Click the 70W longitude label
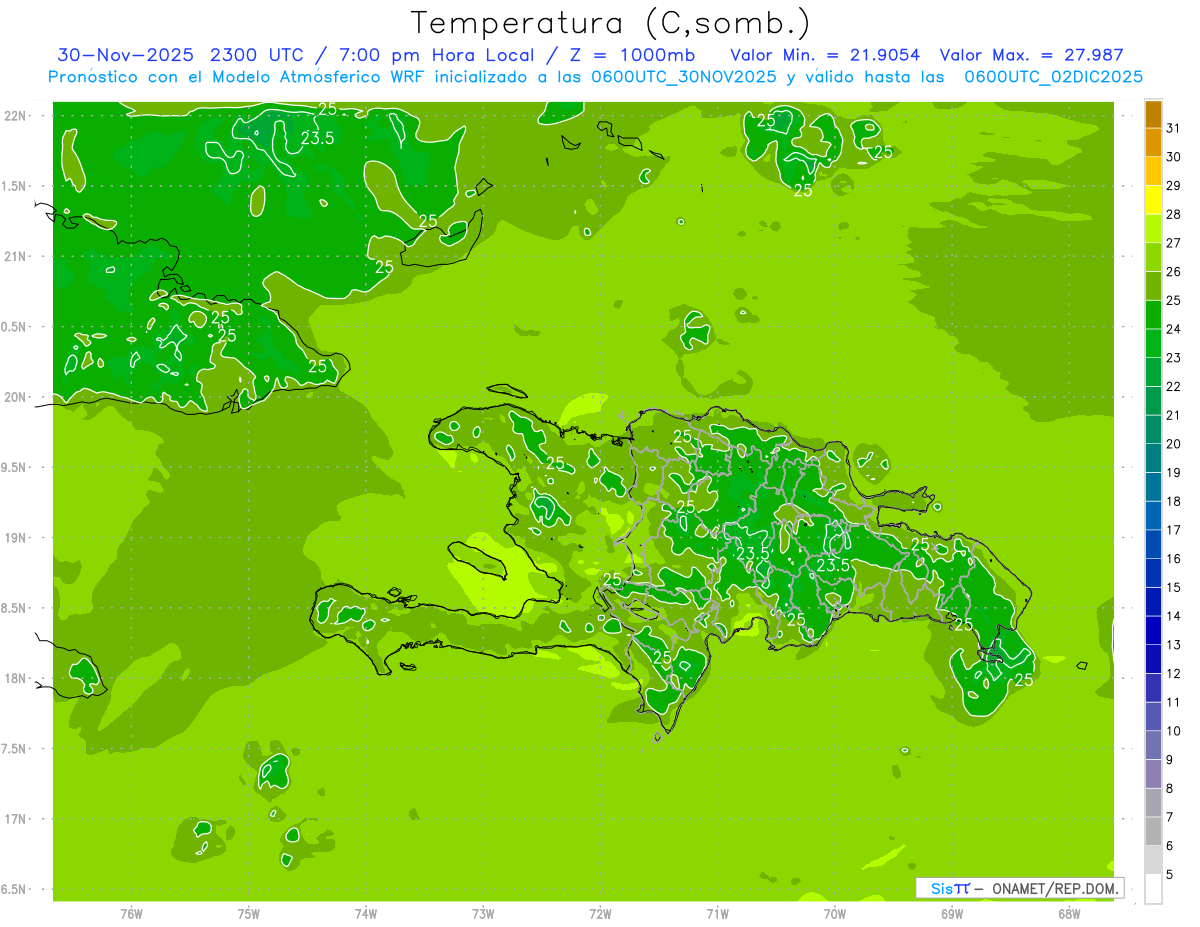 835,913
